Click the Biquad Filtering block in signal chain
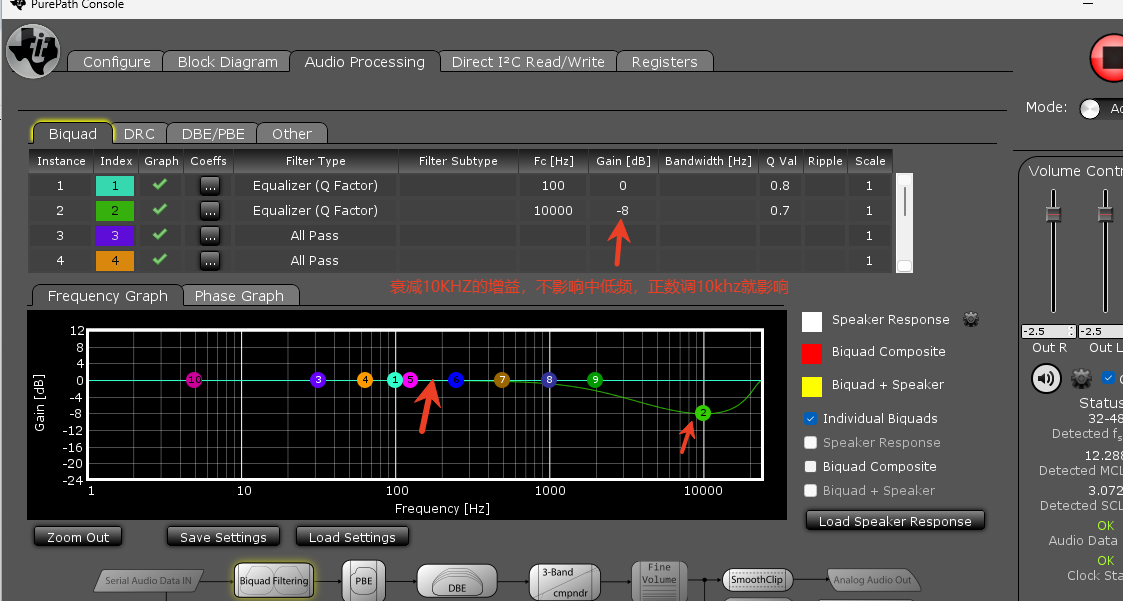Image resolution: width=1123 pixels, height=601 pixels. coord(274,580)
